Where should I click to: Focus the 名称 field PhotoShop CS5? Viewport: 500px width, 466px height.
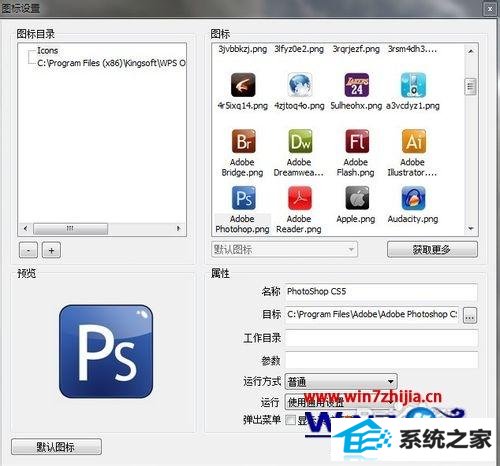(381, 292)
